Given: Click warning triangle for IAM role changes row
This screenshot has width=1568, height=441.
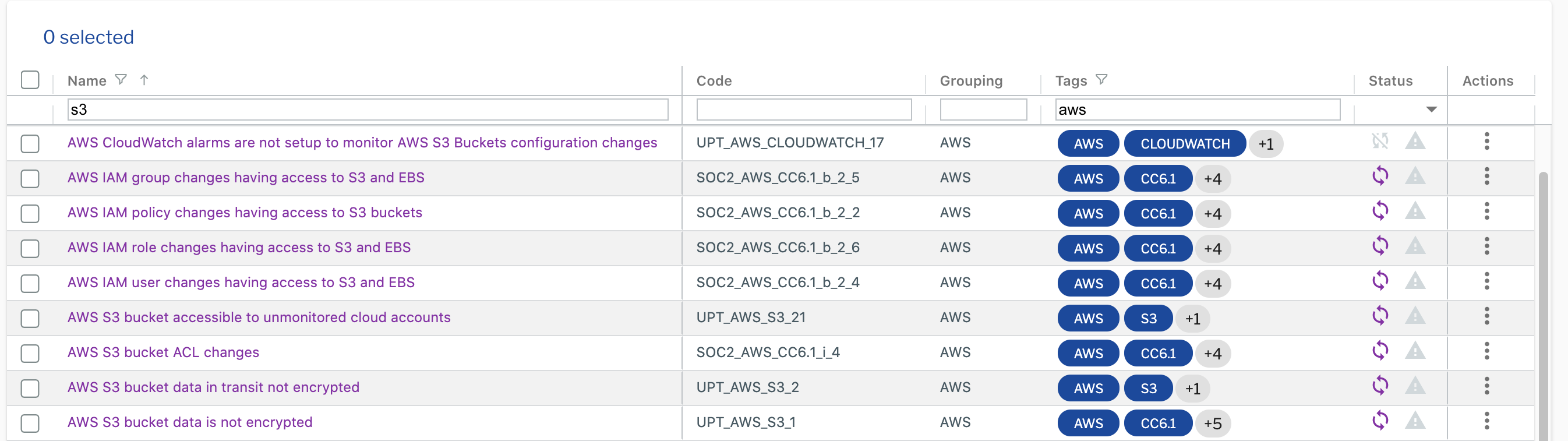Looking at the screenshot, I should [1415, 246].
